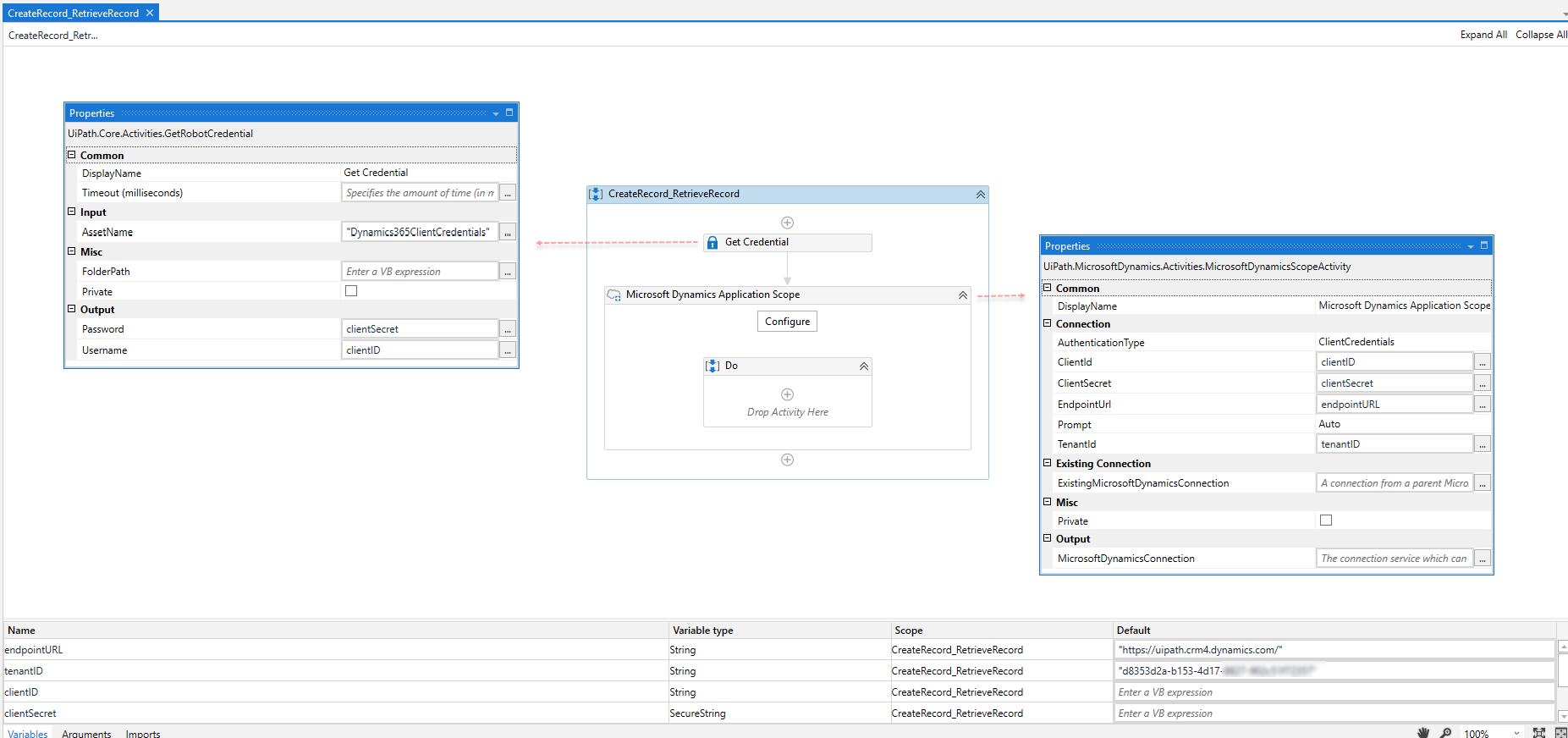This screenshot has width=1568, height=738.
Task: Click the FolderPath expression field
Action: [420, 272]
